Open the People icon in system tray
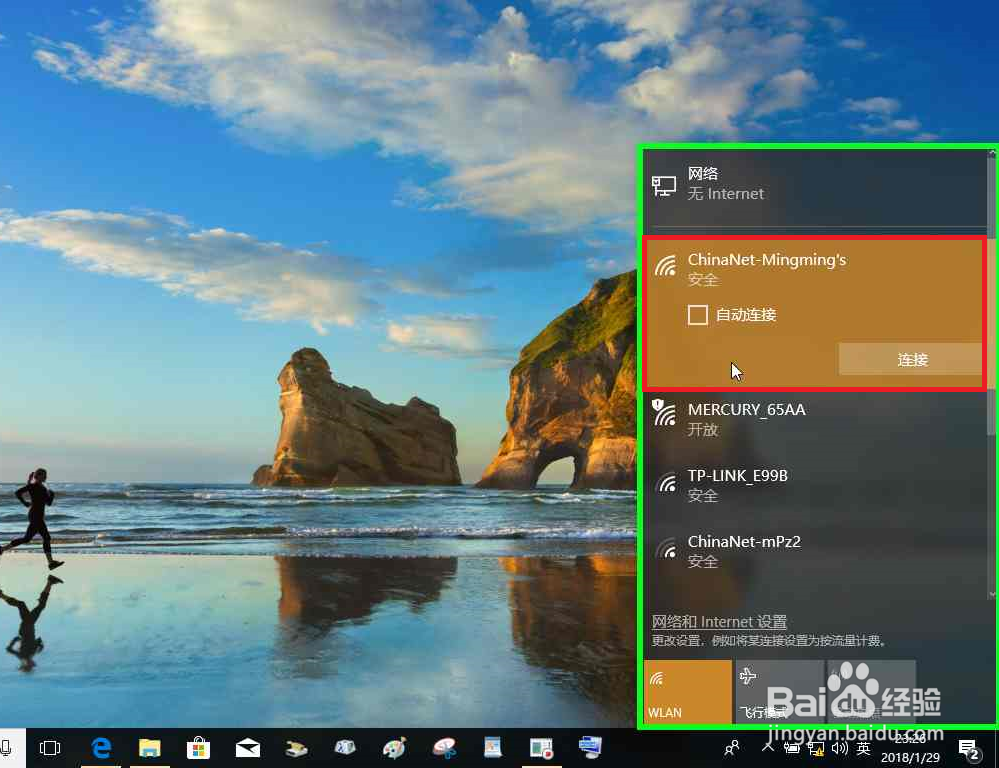Viewport: 999px width, 768px height. [x=732, y=748]
